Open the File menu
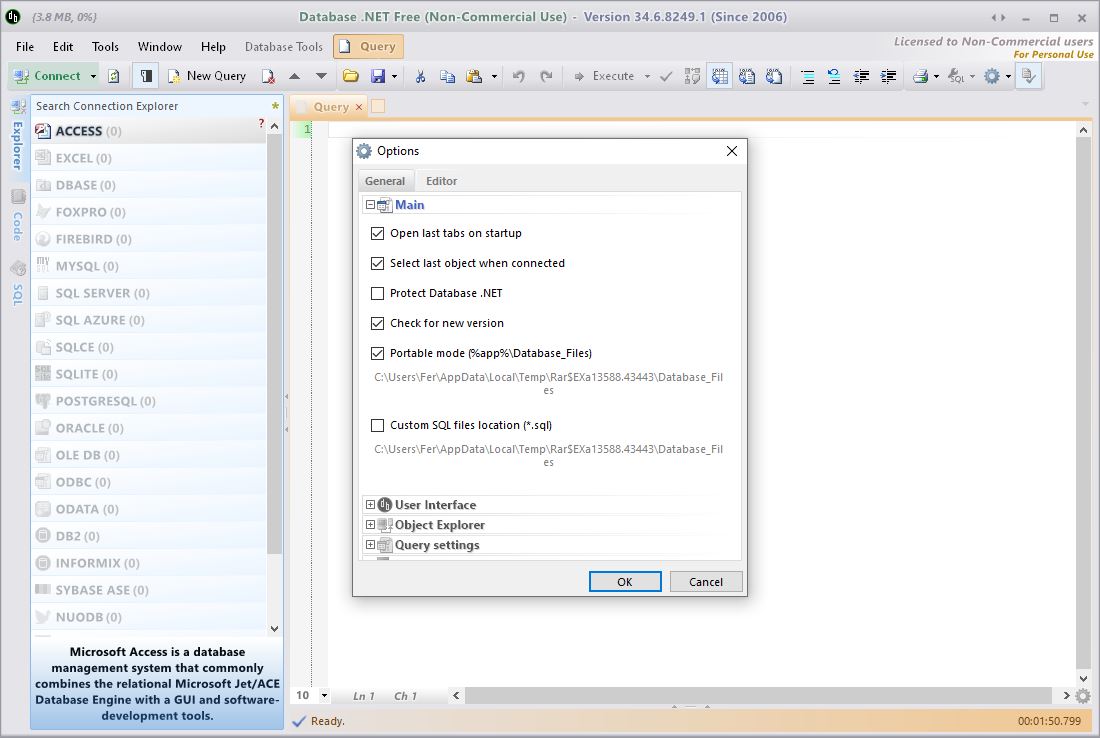The width and height of the screenshot is (1100, 738). pyautogui.click(x=25, y=46)
